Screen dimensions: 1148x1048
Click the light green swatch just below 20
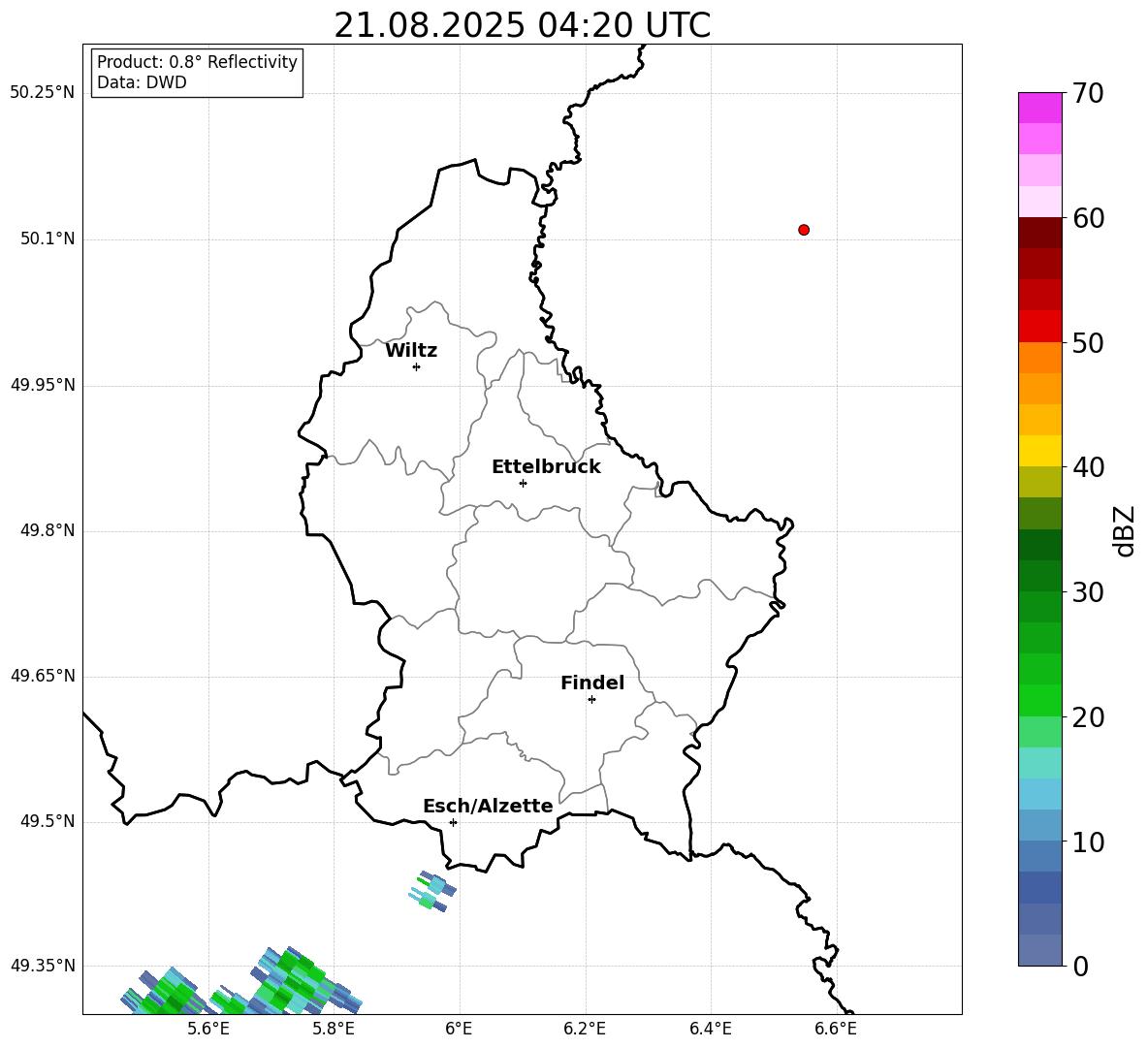[x=1039, y=731]
